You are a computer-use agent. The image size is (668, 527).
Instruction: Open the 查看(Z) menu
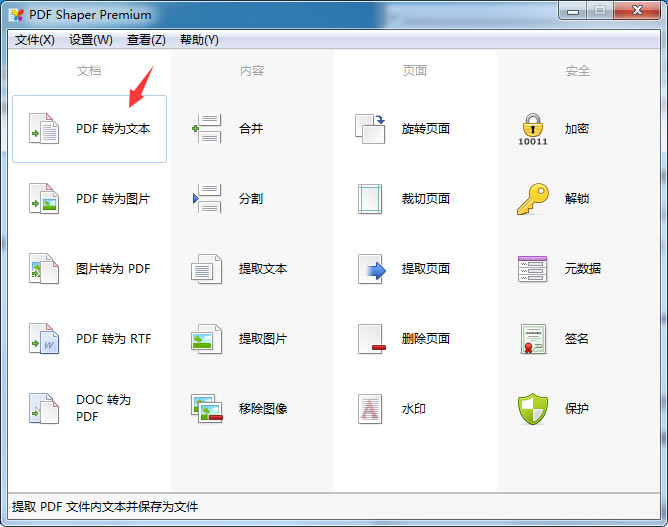[x=146, y=40]
